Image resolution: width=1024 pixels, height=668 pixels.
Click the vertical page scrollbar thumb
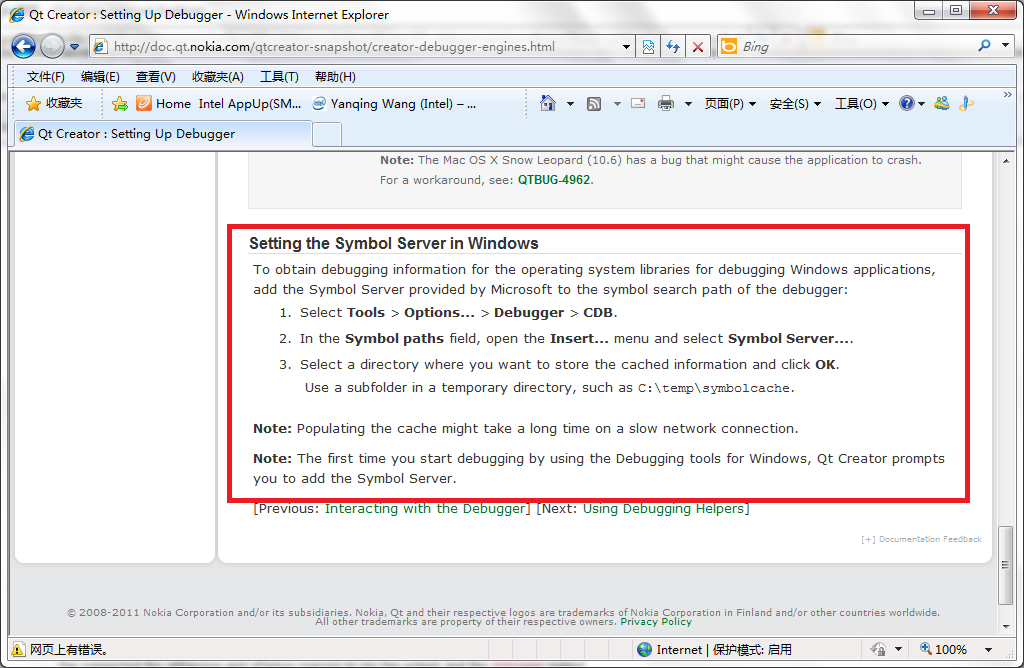(x=1005, y=564)
